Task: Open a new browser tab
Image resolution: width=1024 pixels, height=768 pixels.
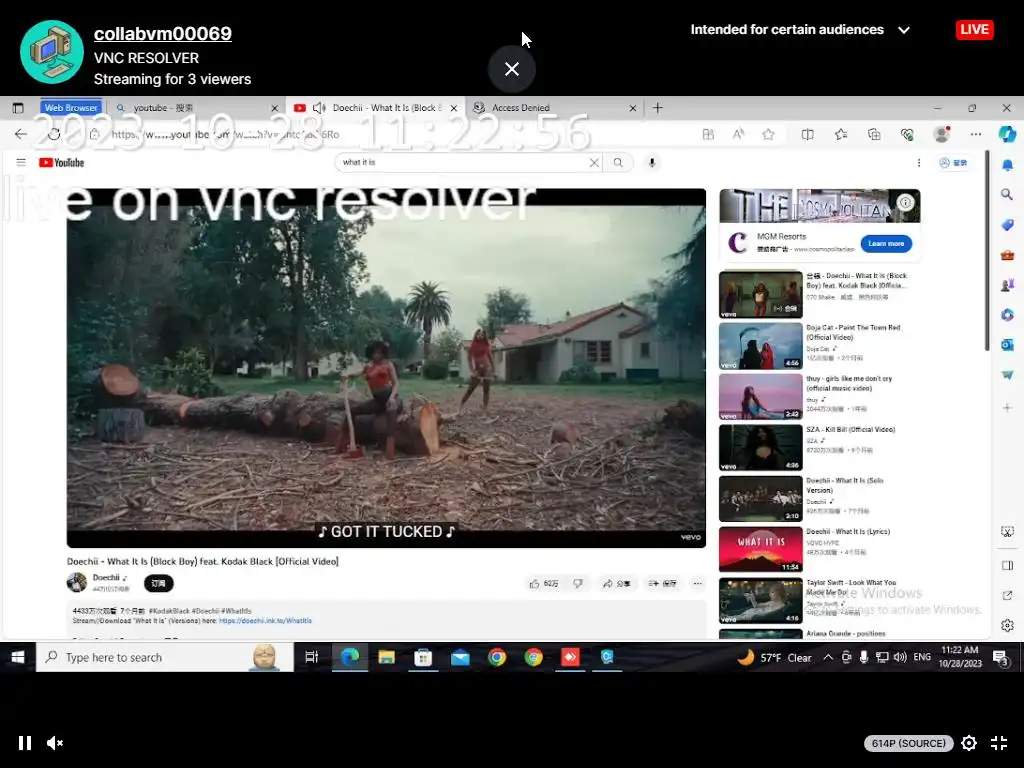Action: tap(658, 108)
